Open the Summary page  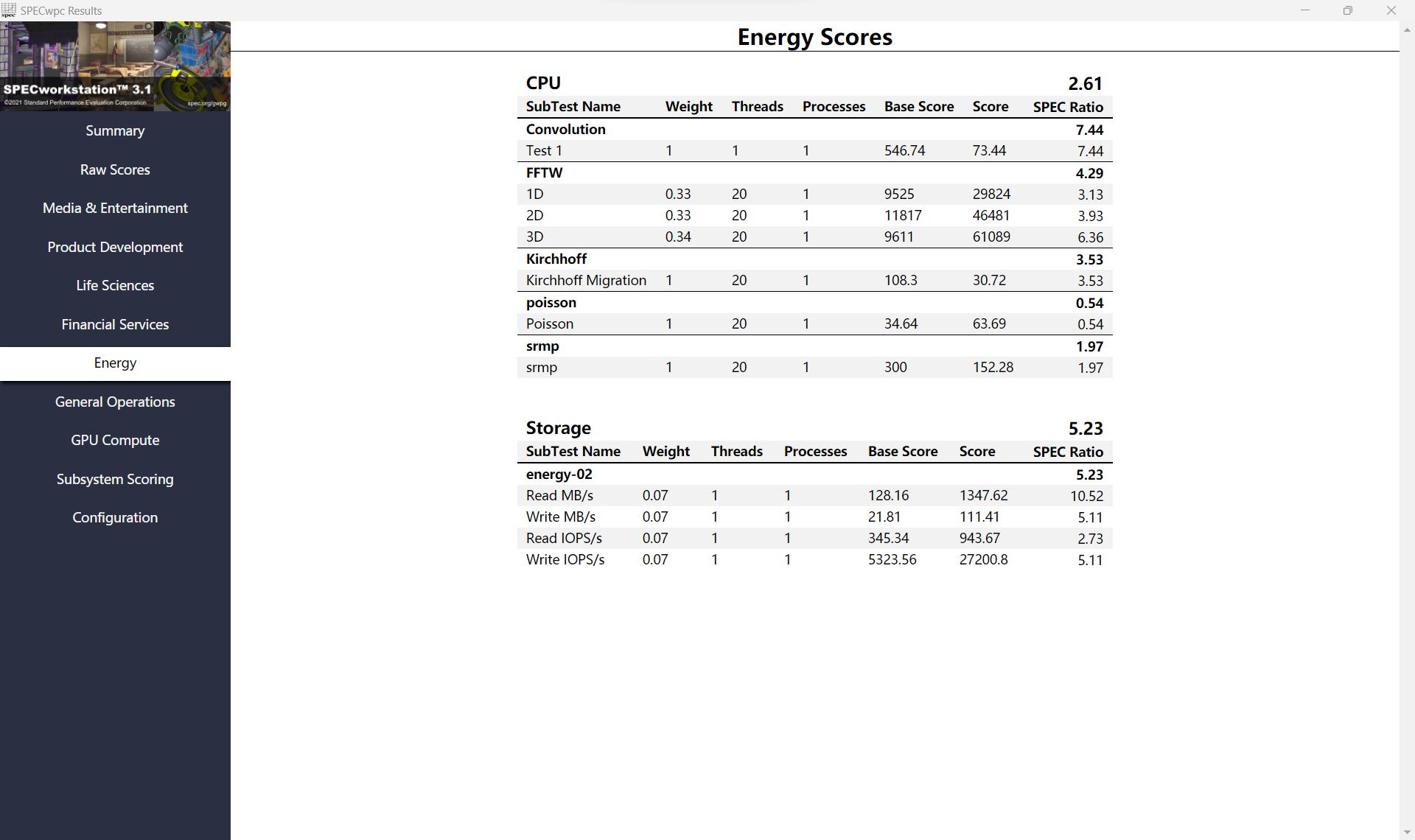[115, 131]
